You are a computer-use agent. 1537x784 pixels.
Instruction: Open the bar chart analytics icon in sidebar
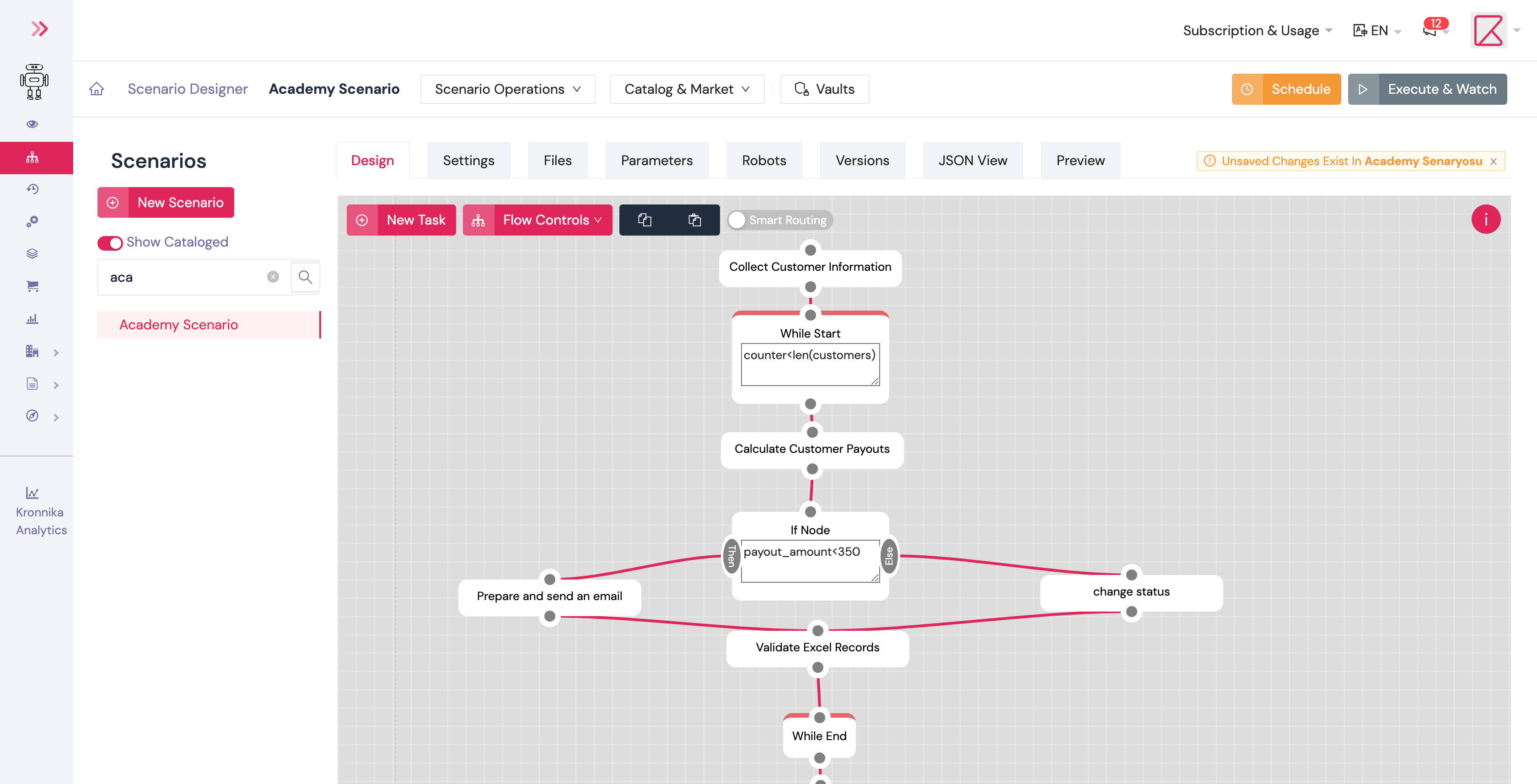pos(32,319)
